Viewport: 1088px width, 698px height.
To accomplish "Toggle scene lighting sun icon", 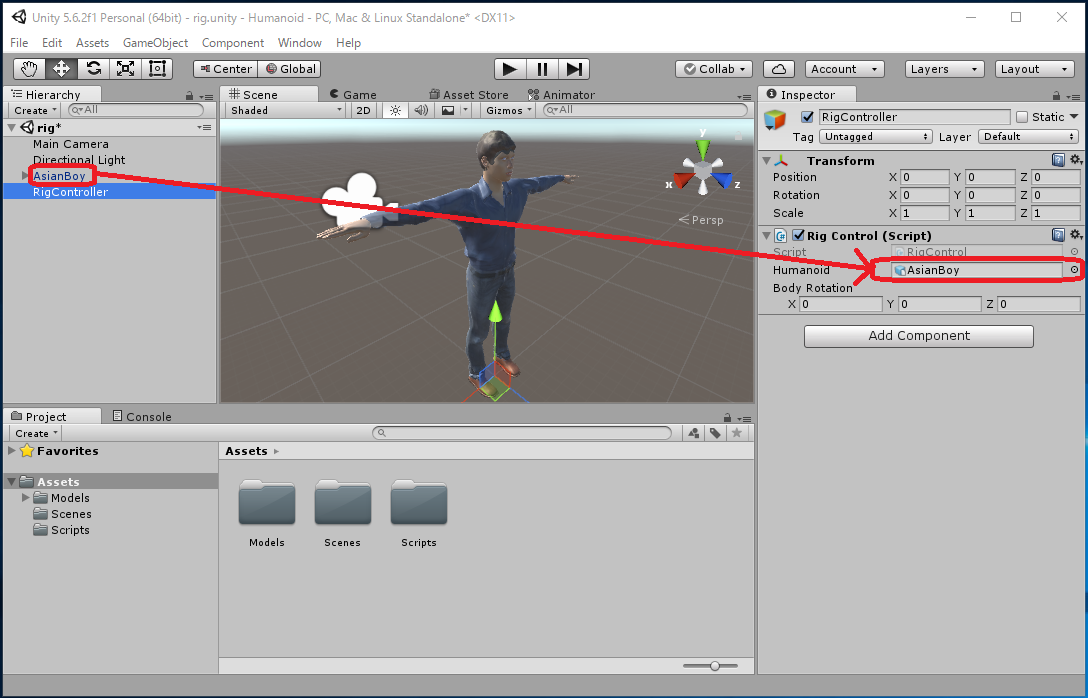I will 395,110.
